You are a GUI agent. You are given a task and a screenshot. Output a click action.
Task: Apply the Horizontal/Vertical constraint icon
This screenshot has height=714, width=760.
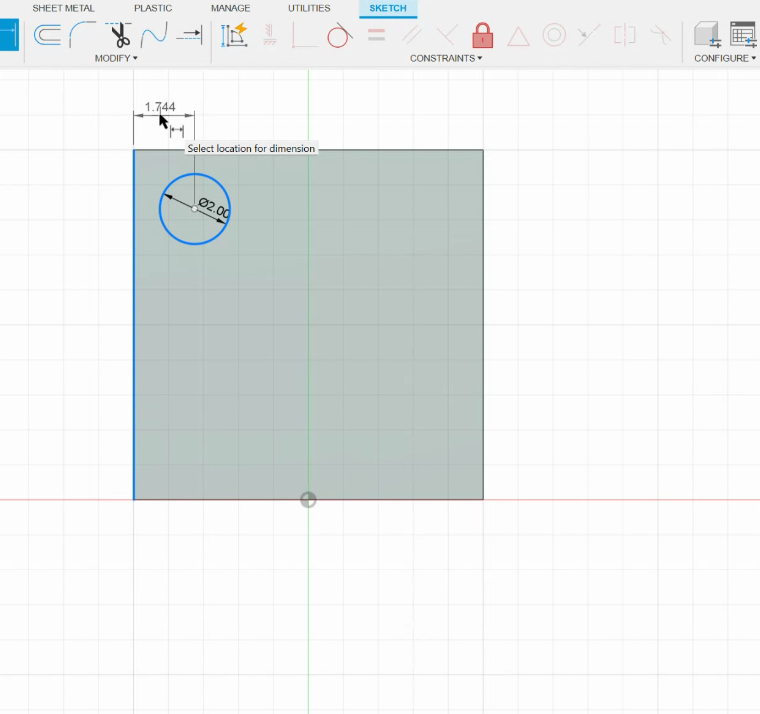tap(269, 35)
